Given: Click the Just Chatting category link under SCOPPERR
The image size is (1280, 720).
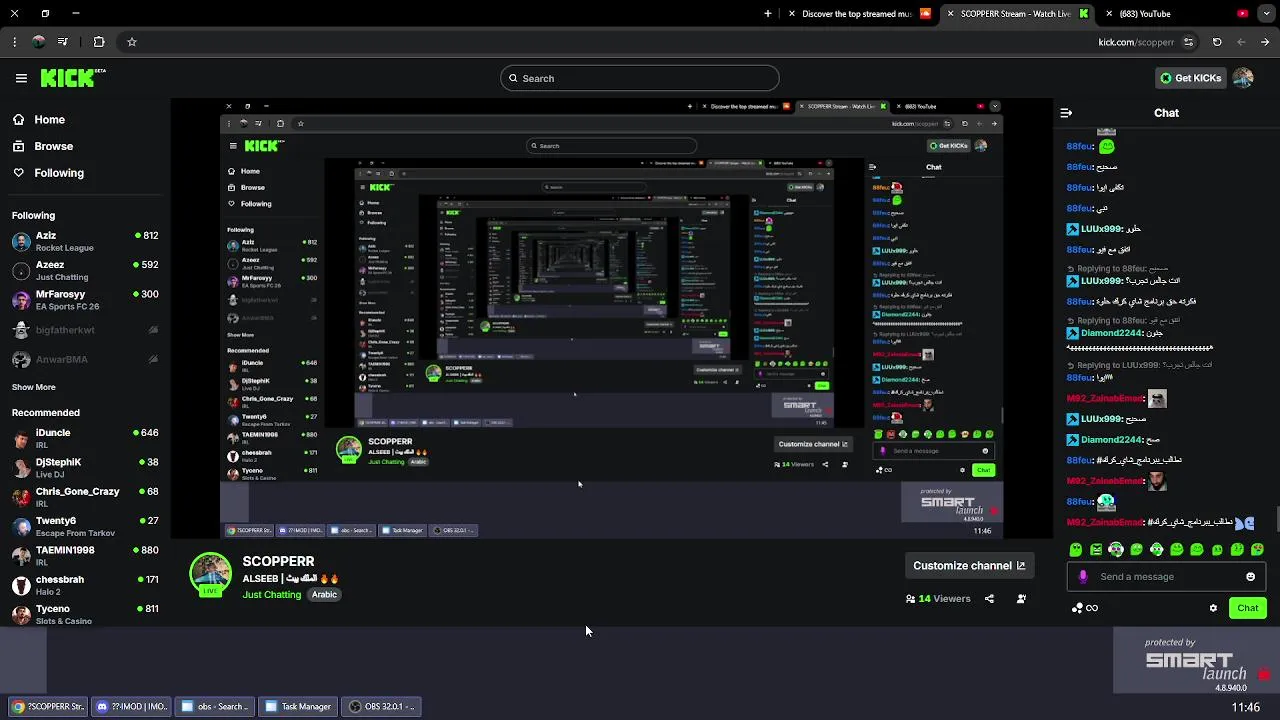Looking at the screenshot, I should coord(271,595).
